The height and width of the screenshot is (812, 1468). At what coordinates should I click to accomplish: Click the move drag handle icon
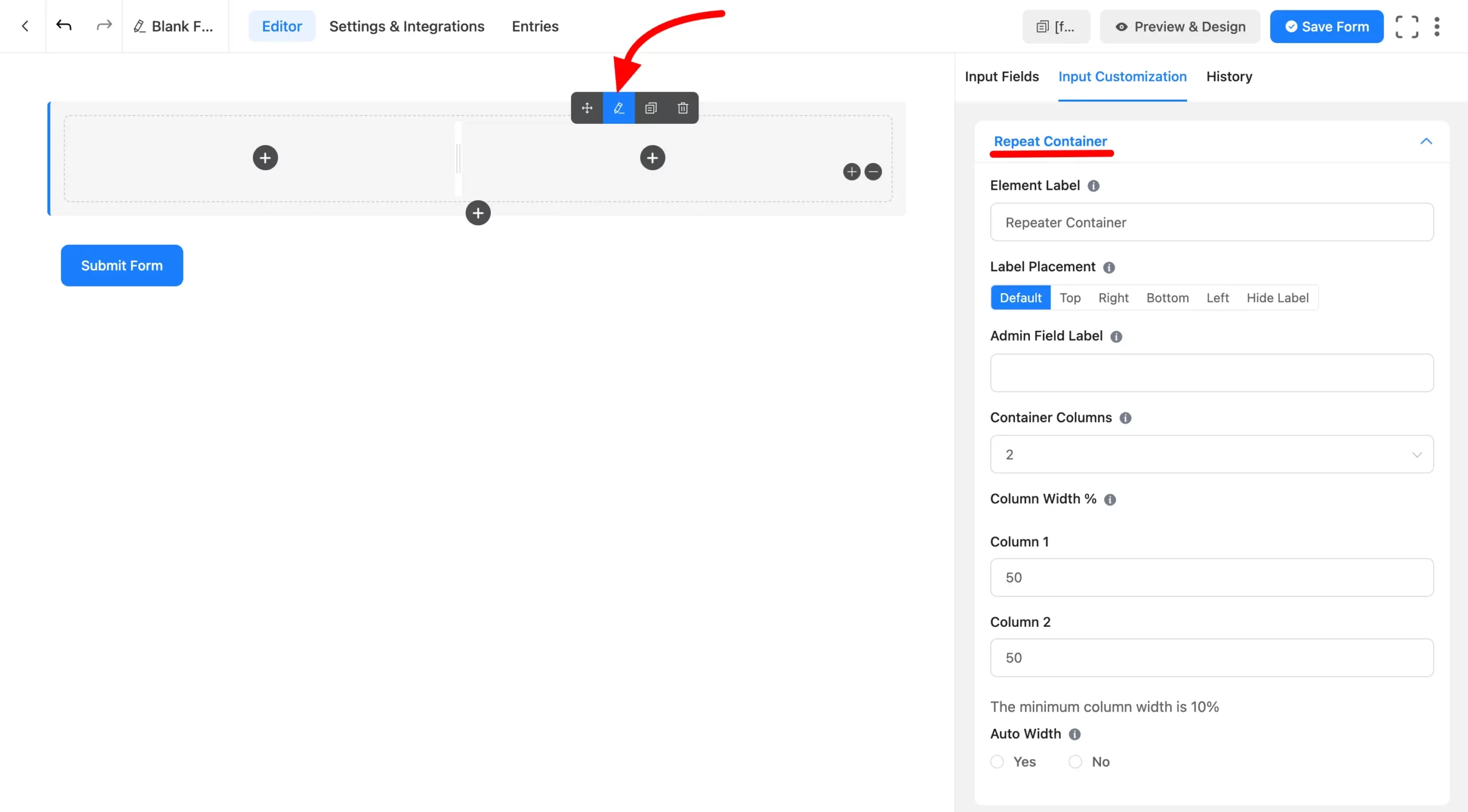click(587, 108)
